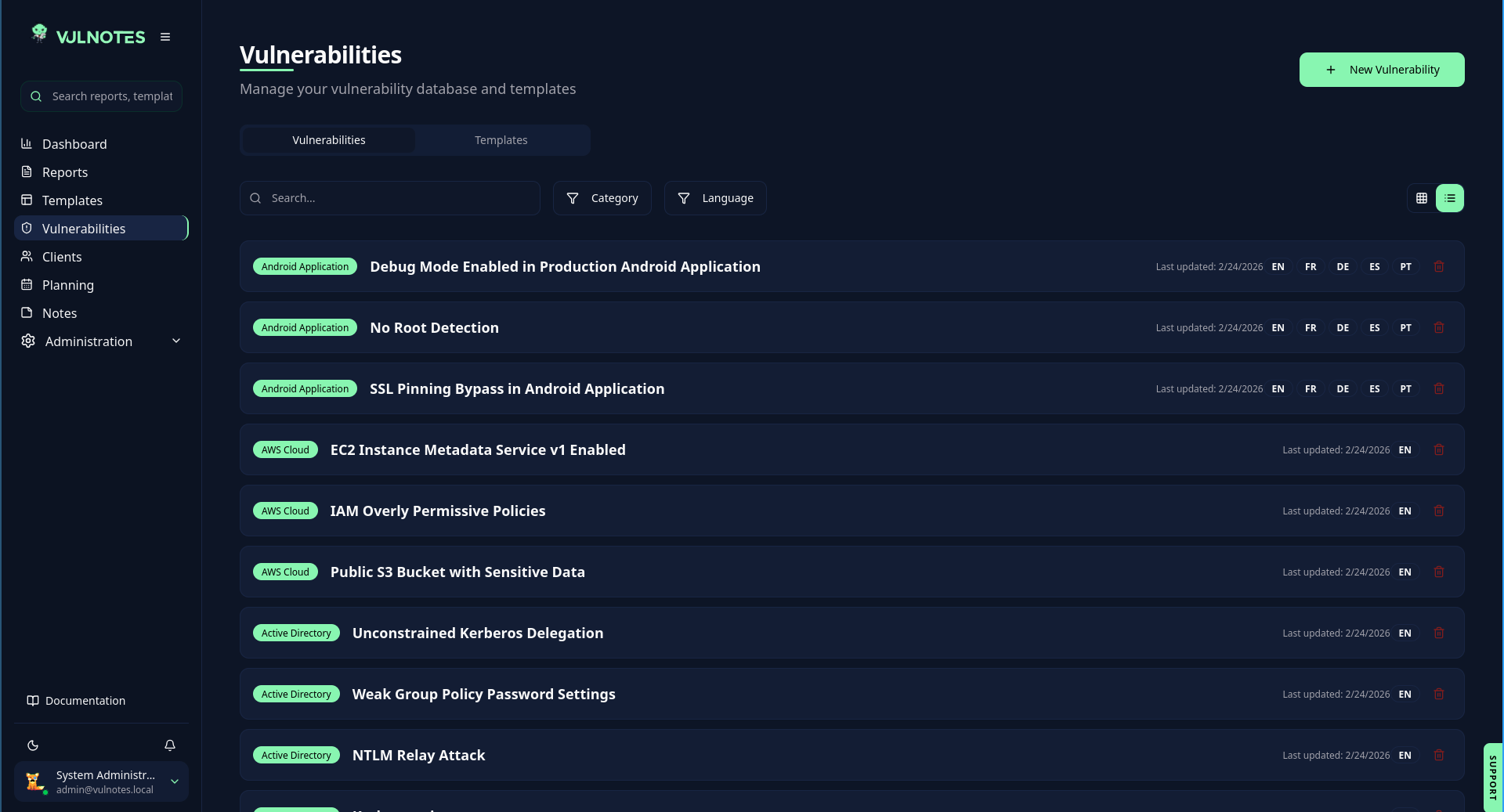Open the Dashboard page from sidebar

tap(101, 144)
